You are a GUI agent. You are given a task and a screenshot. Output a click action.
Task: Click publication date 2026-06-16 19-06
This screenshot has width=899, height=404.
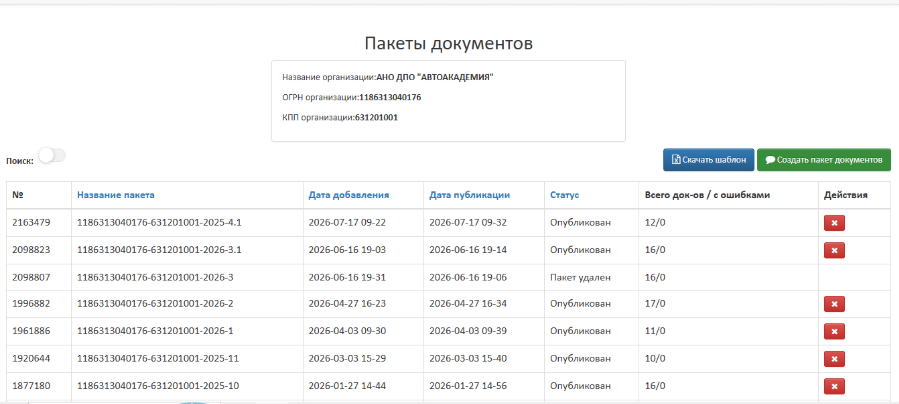pos(468,277)
